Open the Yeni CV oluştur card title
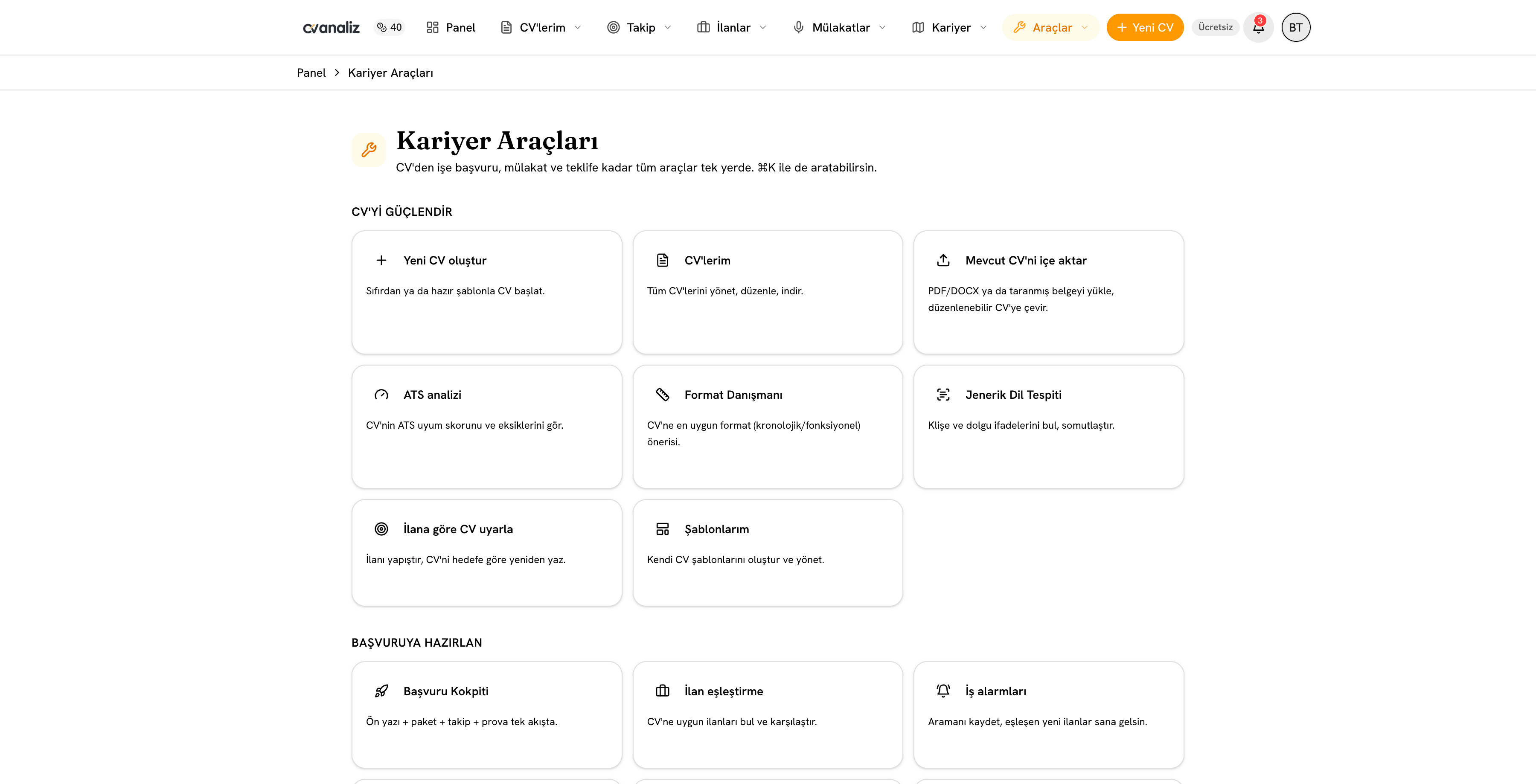This screenshot has width=1536, height=784. coord(445,261)
